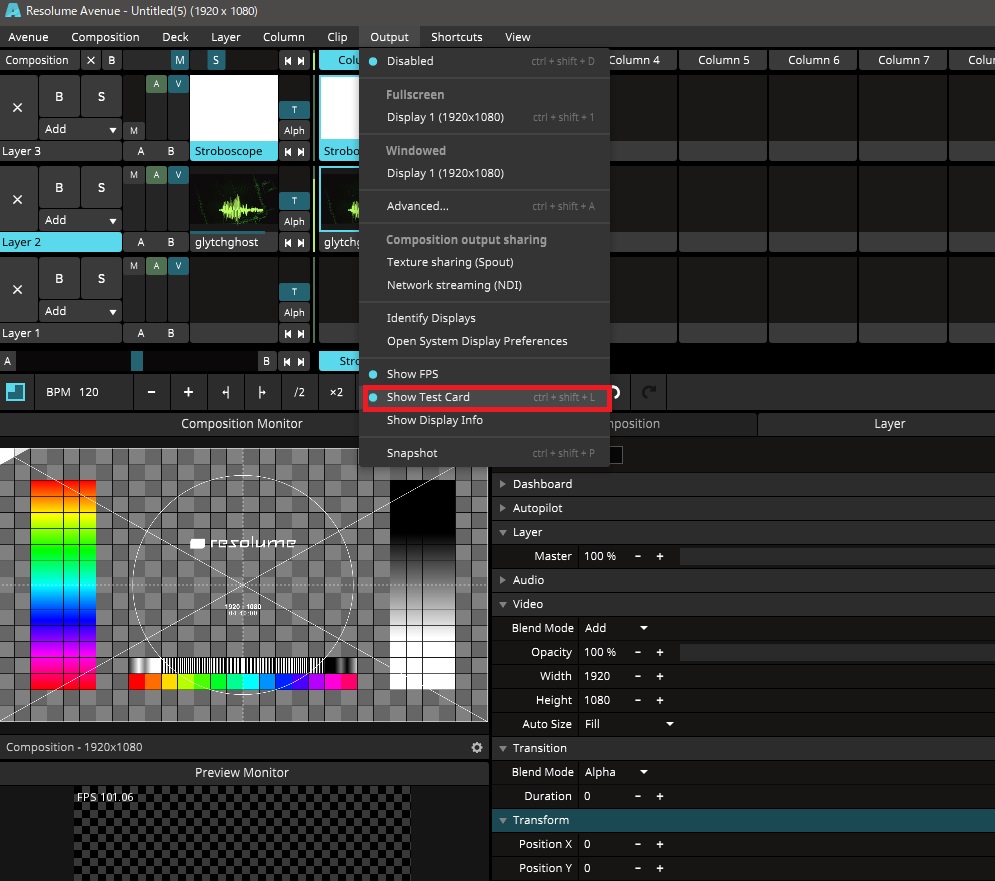995x881 pixels.
Task: Nudge BPM forward arrow button
Action: click(x=262, y=392)
